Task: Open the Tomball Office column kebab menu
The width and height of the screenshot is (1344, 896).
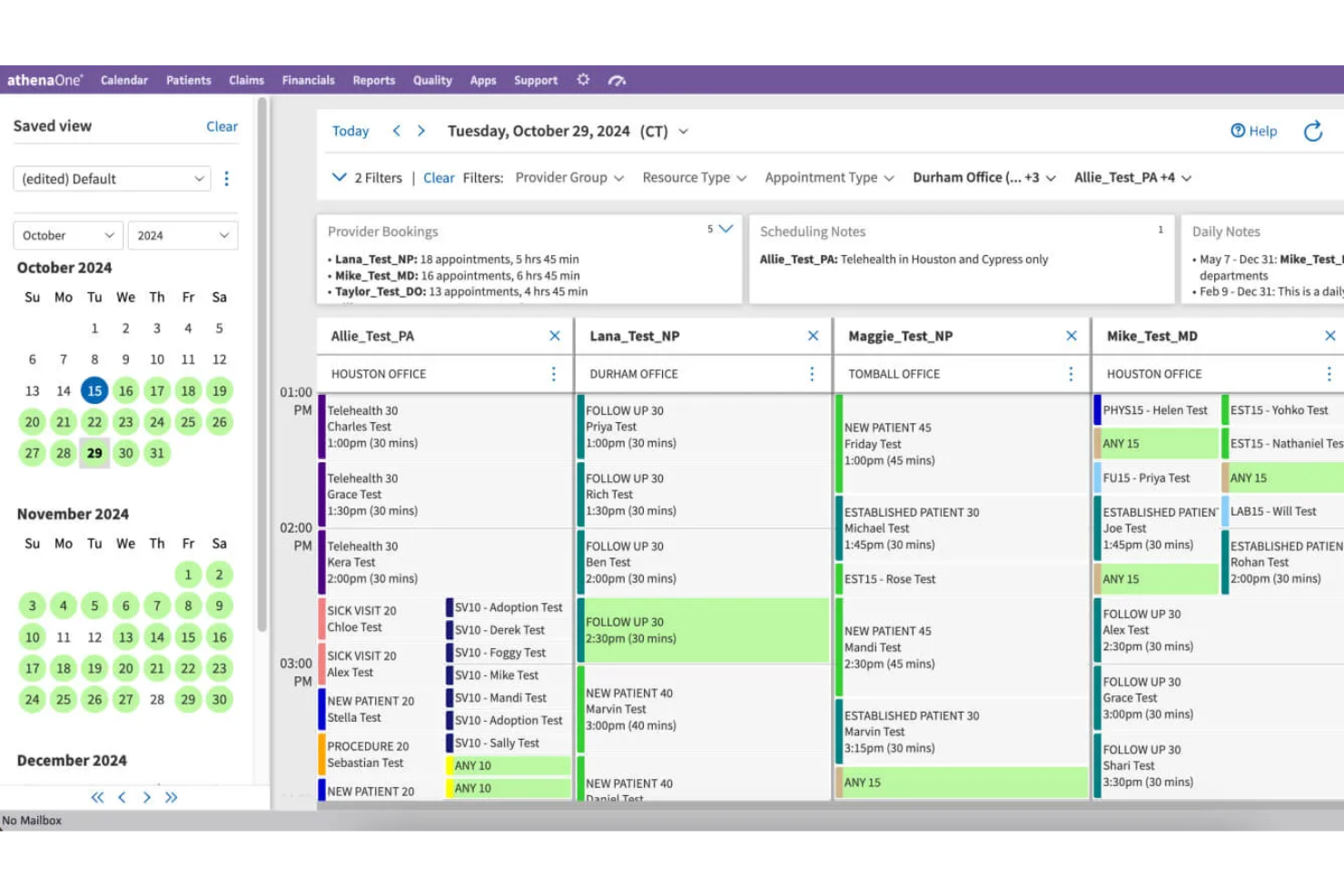Action: [1070, 373]
